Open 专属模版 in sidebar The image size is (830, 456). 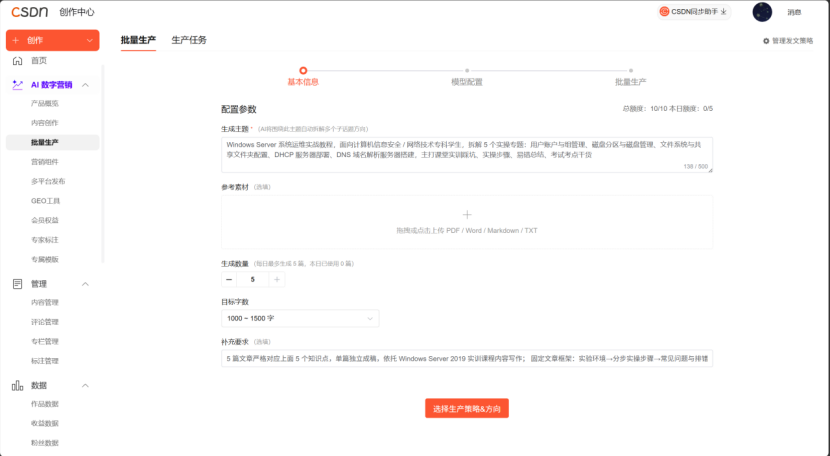coord(44,260)
